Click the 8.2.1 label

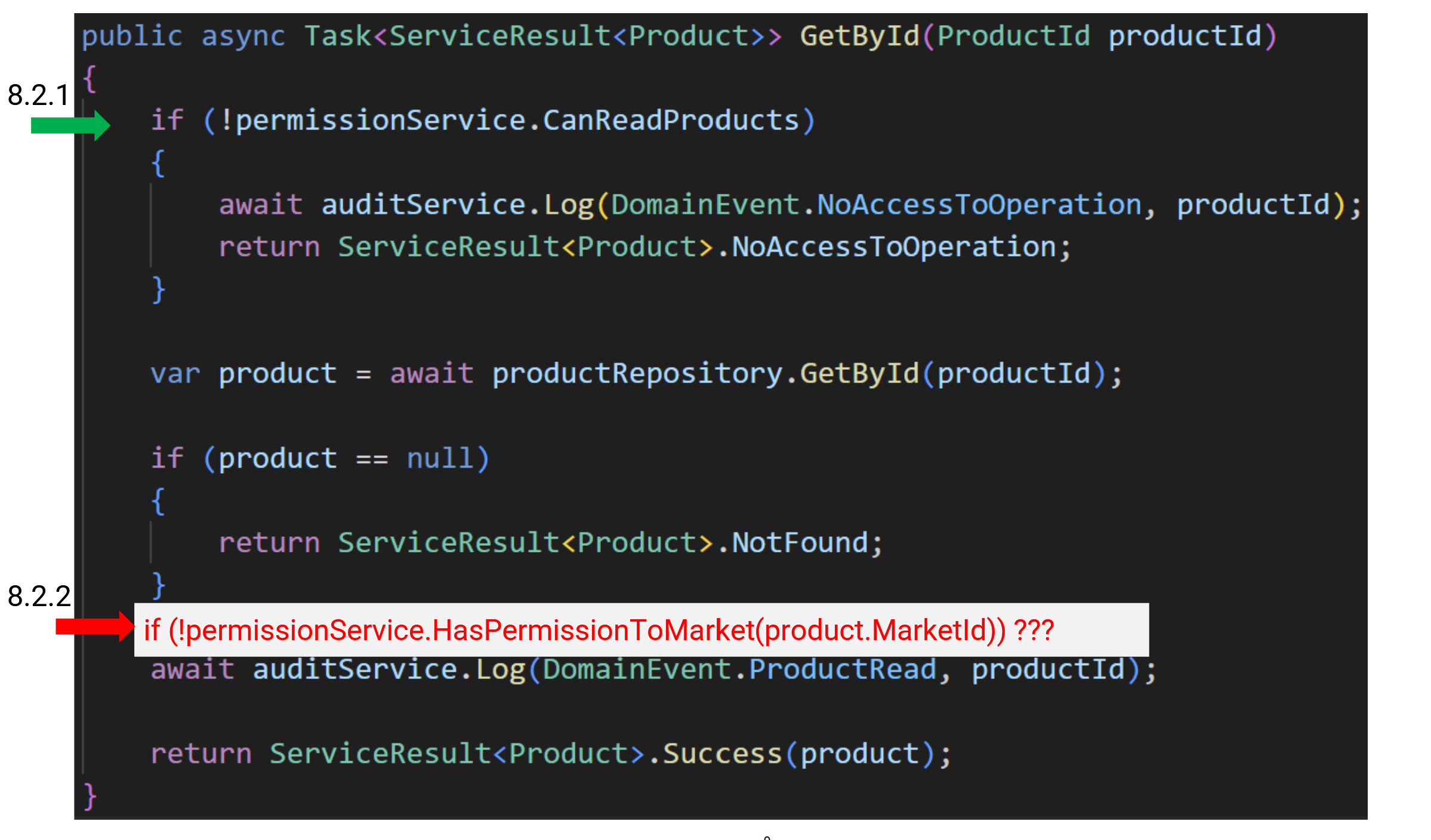(x=38, y=95)
